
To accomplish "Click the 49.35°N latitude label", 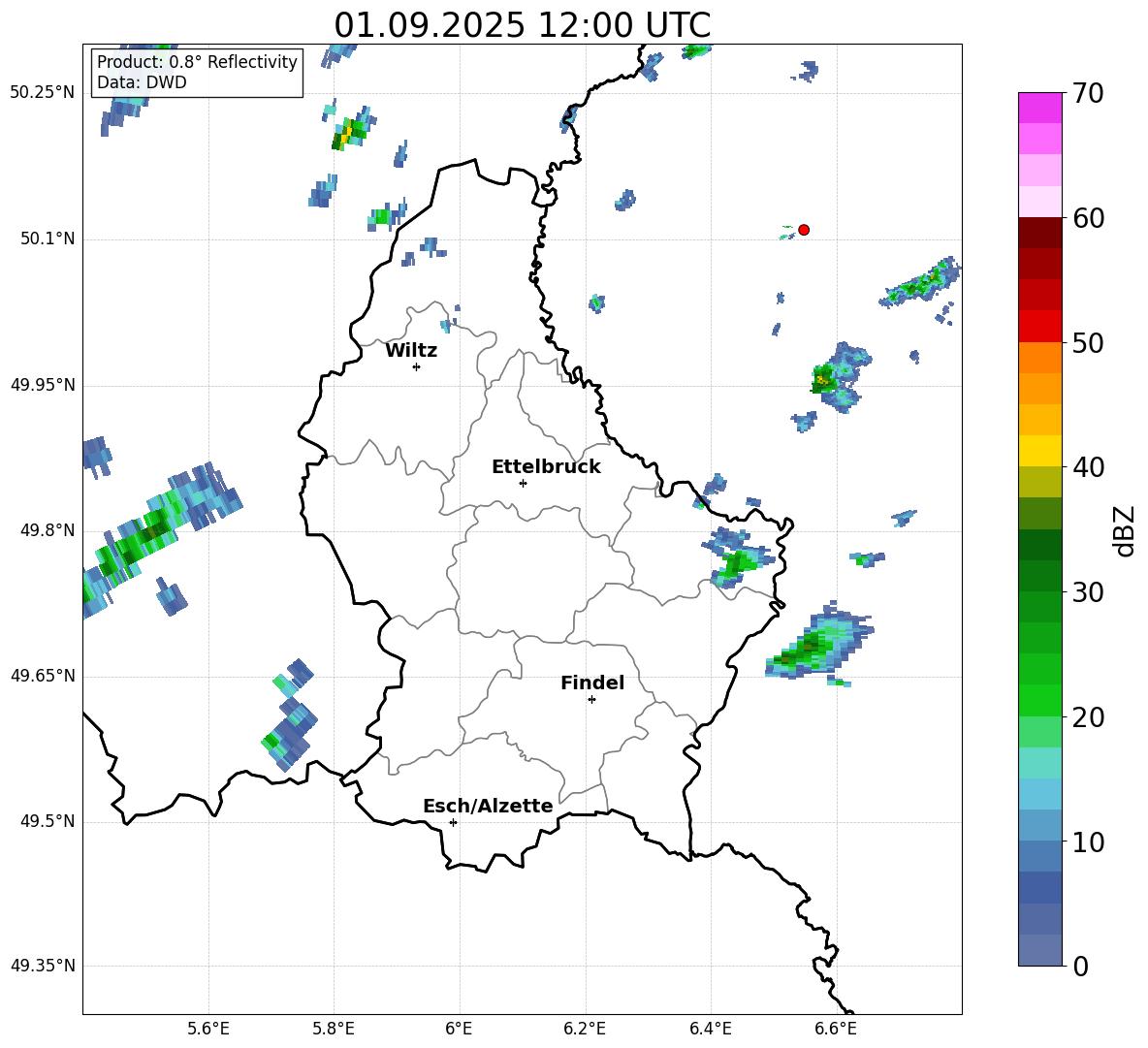I will tap(43, 966).
